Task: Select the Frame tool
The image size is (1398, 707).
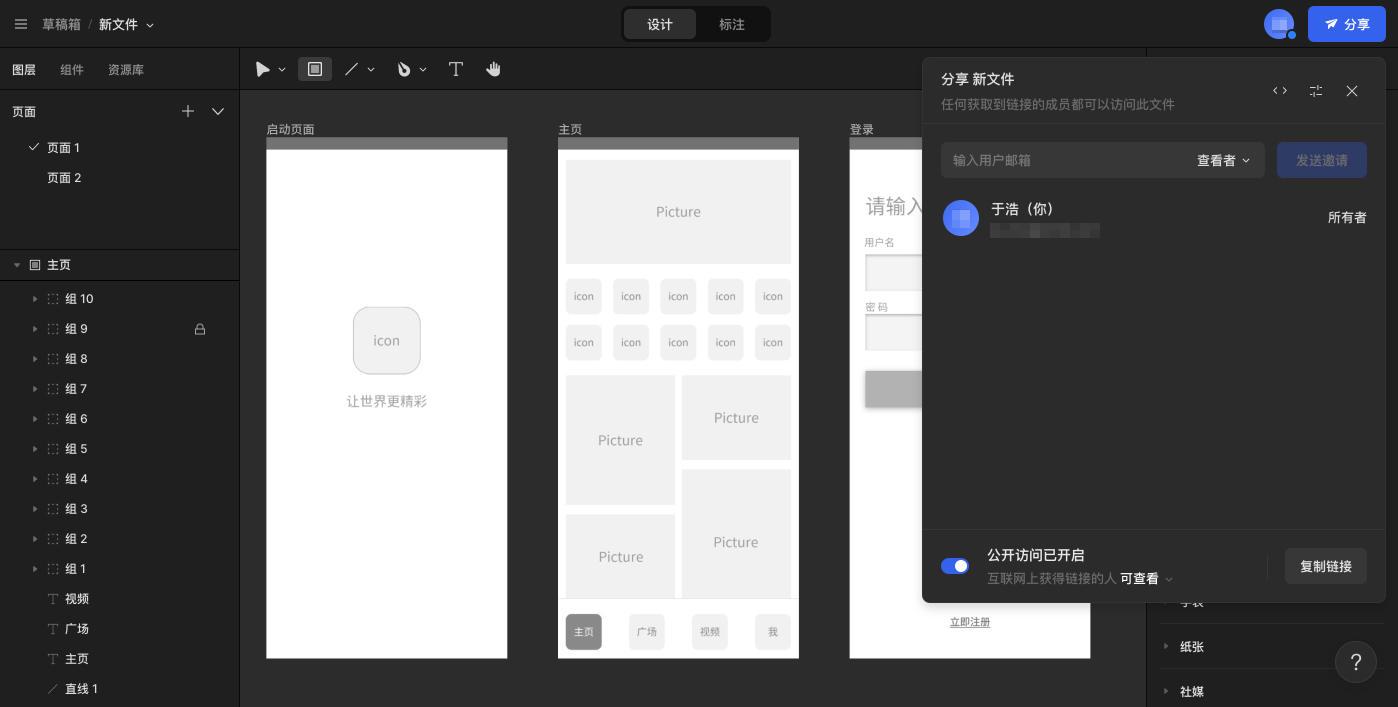Action: (x=314, y=69)
